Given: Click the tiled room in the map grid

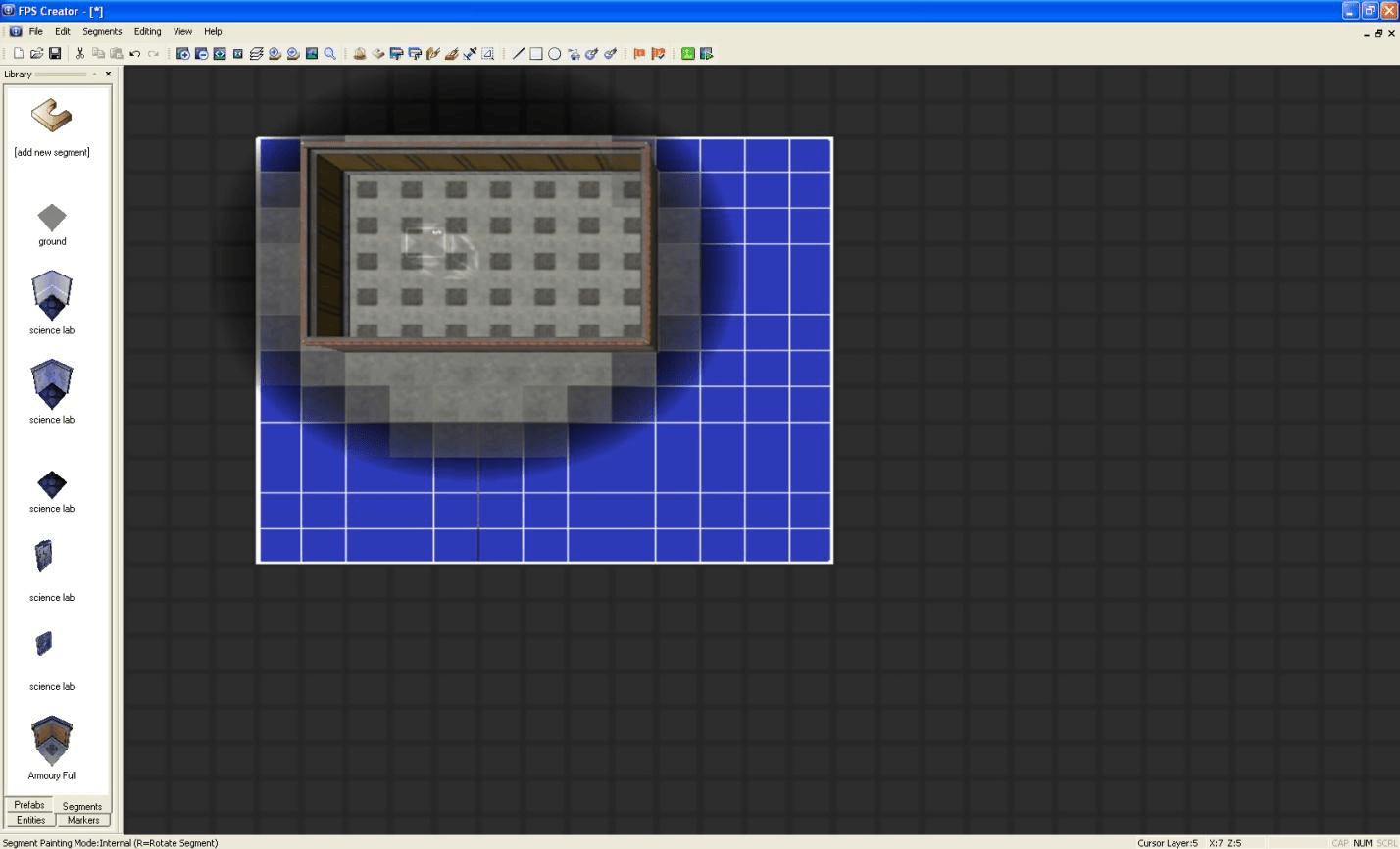Looking at the screenshot, I should coord(477,243).
